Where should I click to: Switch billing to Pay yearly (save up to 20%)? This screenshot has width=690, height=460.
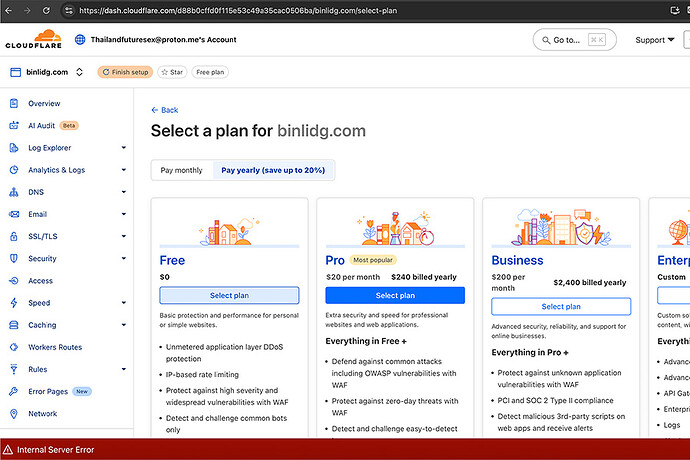click(273, 170)
